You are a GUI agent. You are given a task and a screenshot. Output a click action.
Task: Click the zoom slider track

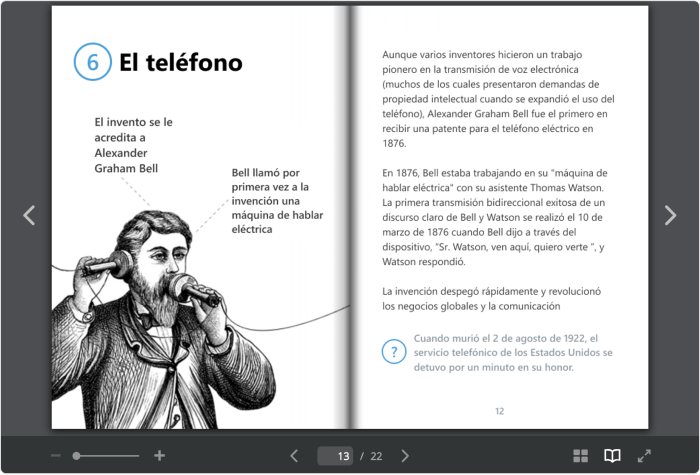click(x=106, y=456)
